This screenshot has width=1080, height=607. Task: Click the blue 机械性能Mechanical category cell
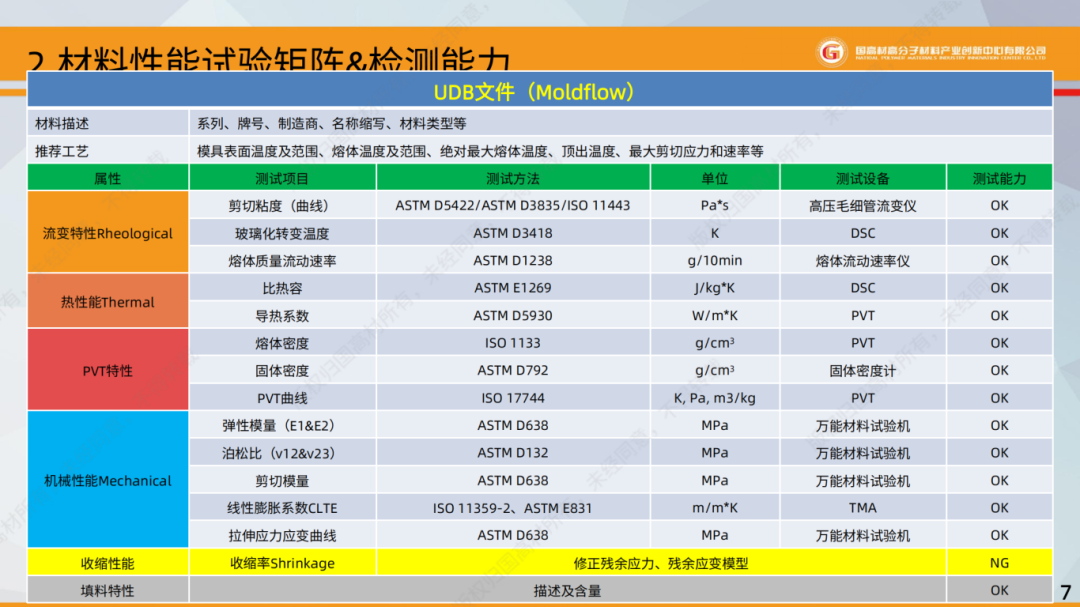(107, 479)
